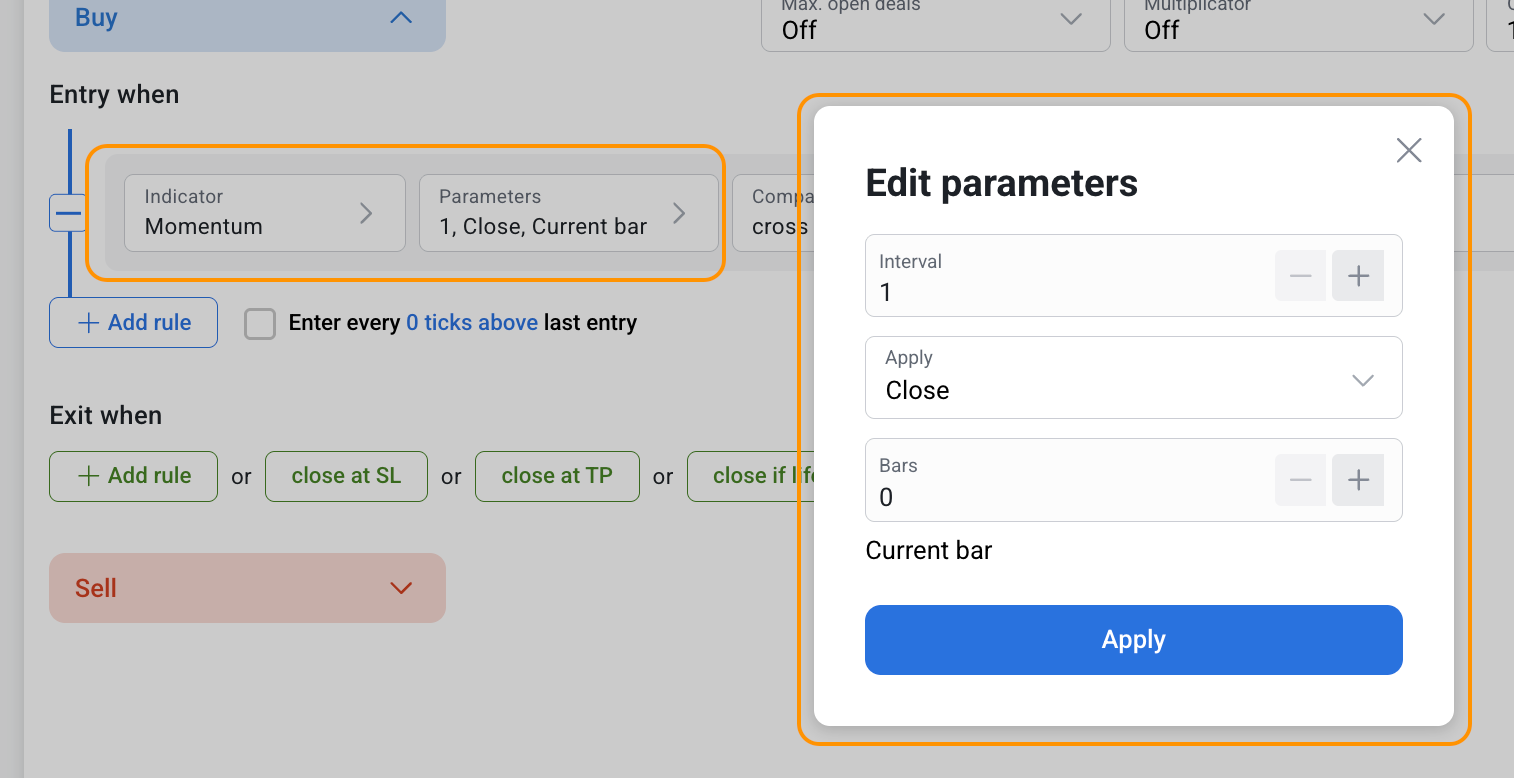Add rule under Exit when

[x=133, y=476]
